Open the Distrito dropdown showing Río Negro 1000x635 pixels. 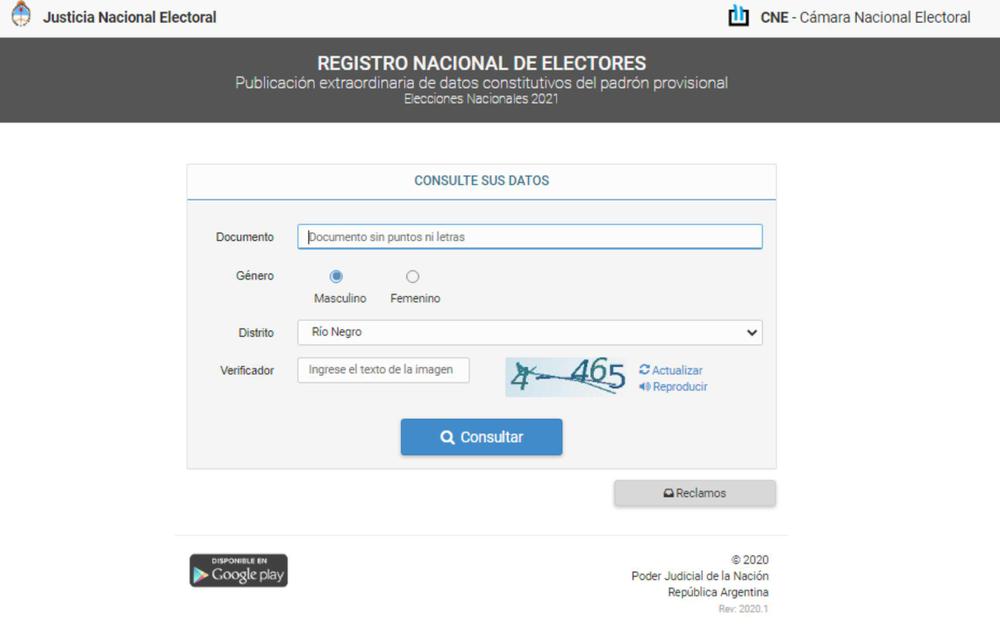[x=530, y=332]
